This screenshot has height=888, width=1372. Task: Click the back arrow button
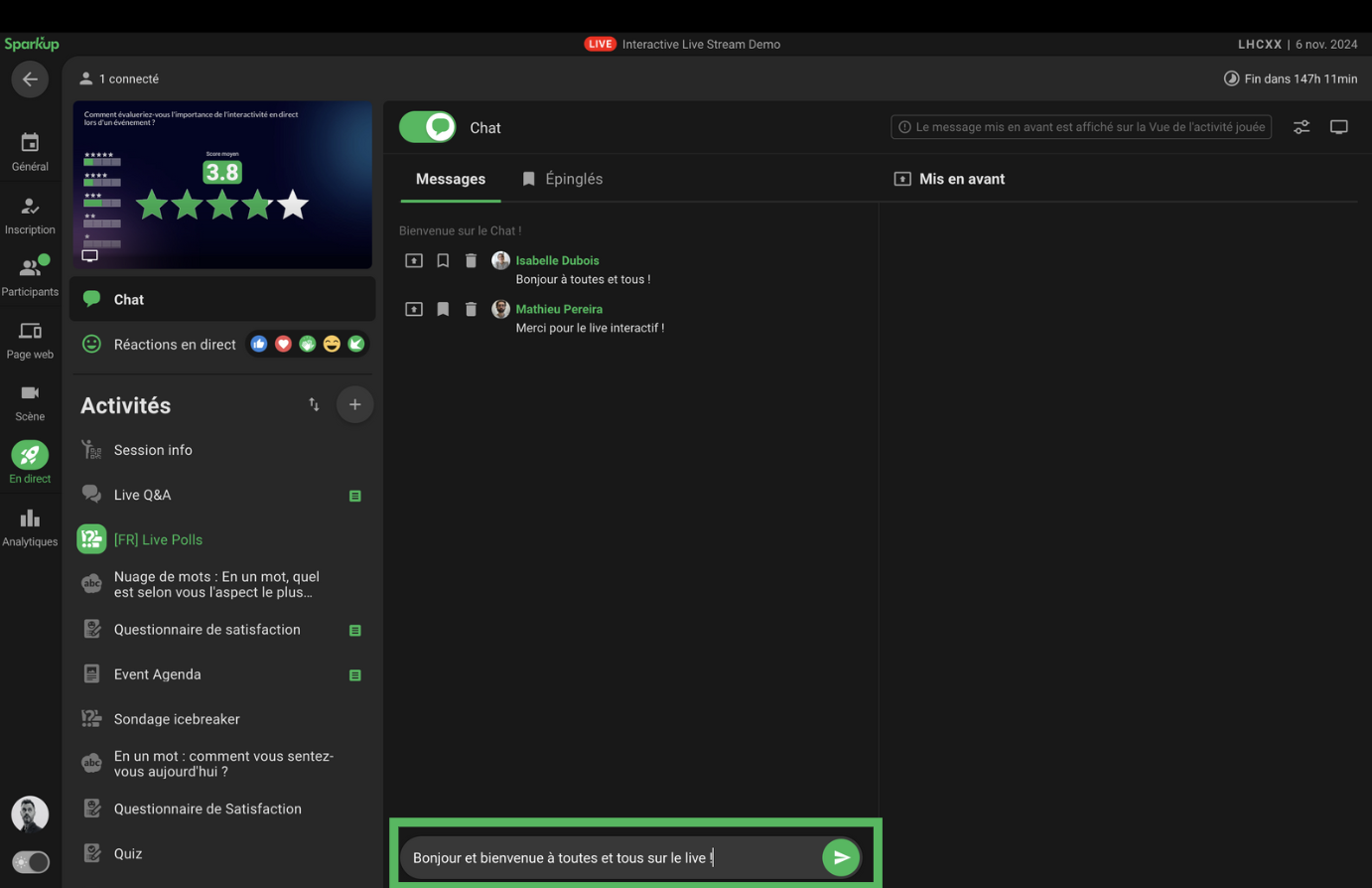(x=30, y=79)
